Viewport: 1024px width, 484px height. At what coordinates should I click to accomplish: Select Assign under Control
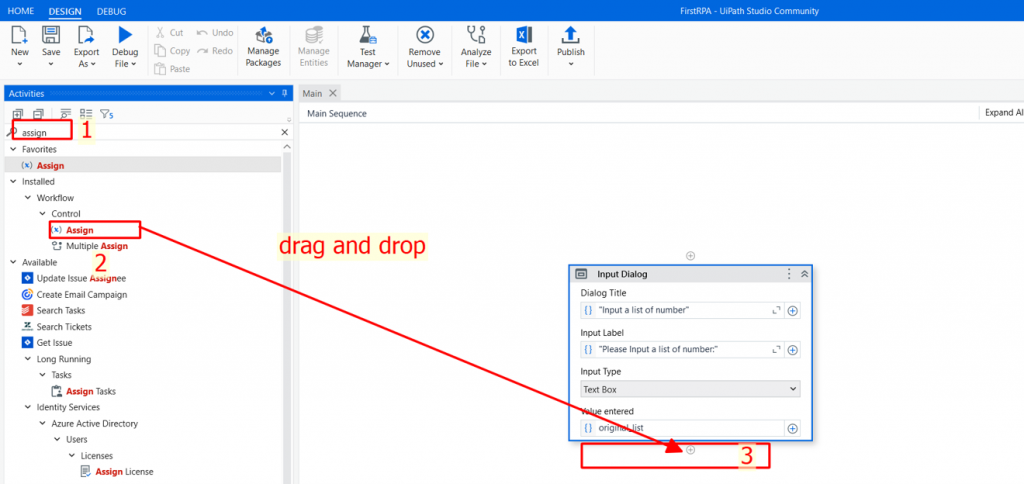tap(80, 230)
